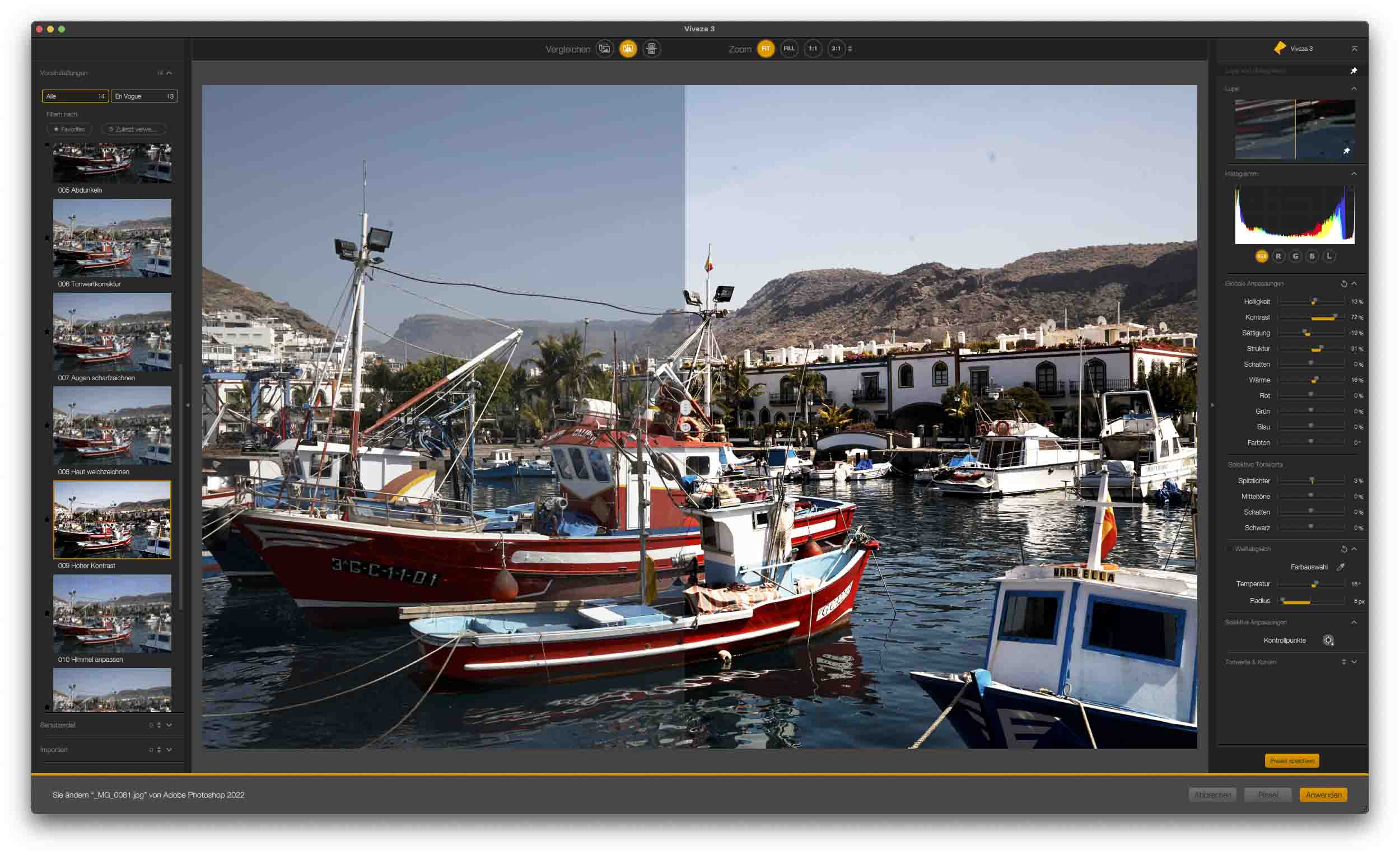Select the 005 Abdunkeln preset thumbnail
Image resolution: width=1400 pixels, height=855 pixels.
[112, 163]
